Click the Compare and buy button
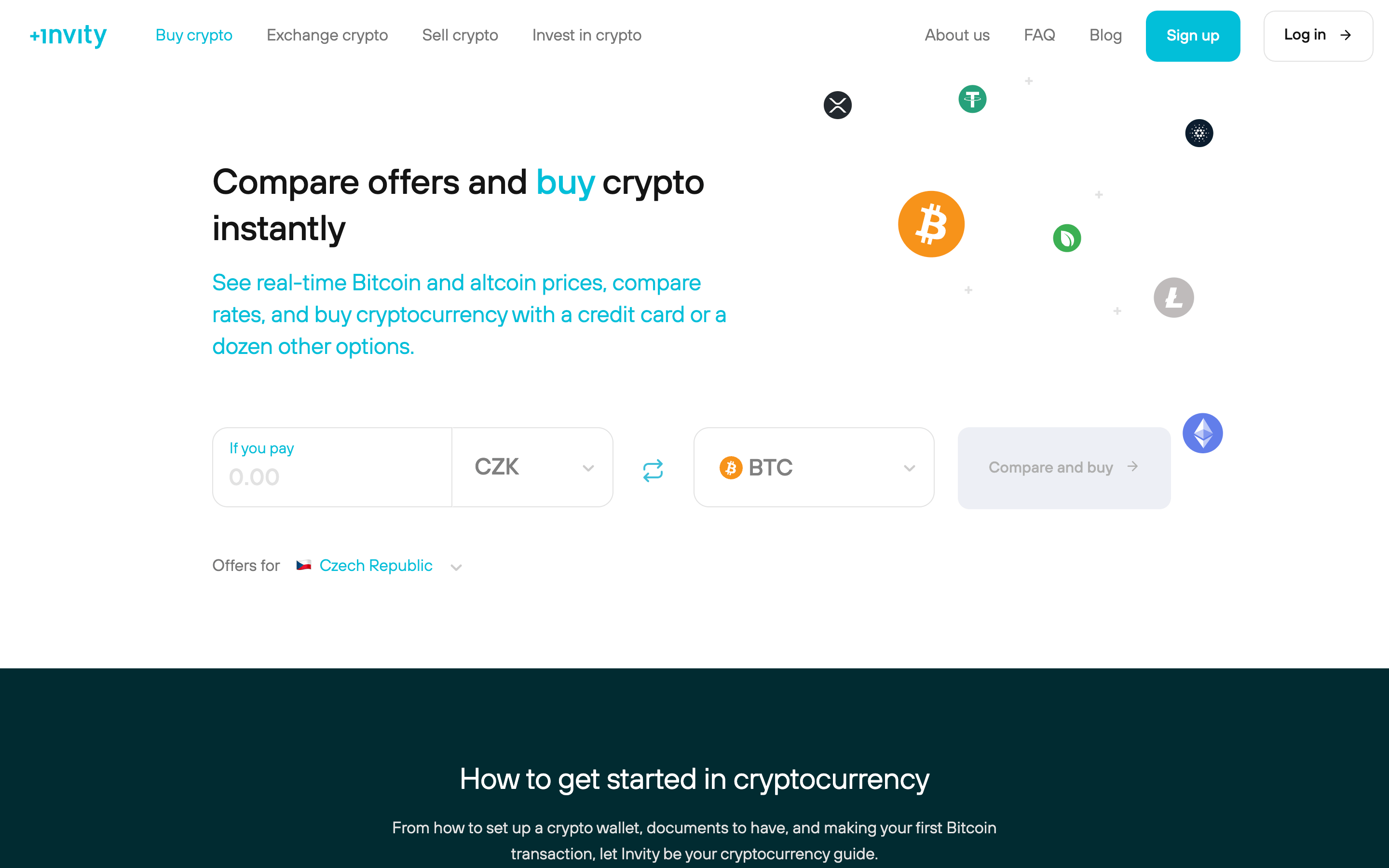1389x868 pixels. pyautogui.click(x=1062, y=467)
